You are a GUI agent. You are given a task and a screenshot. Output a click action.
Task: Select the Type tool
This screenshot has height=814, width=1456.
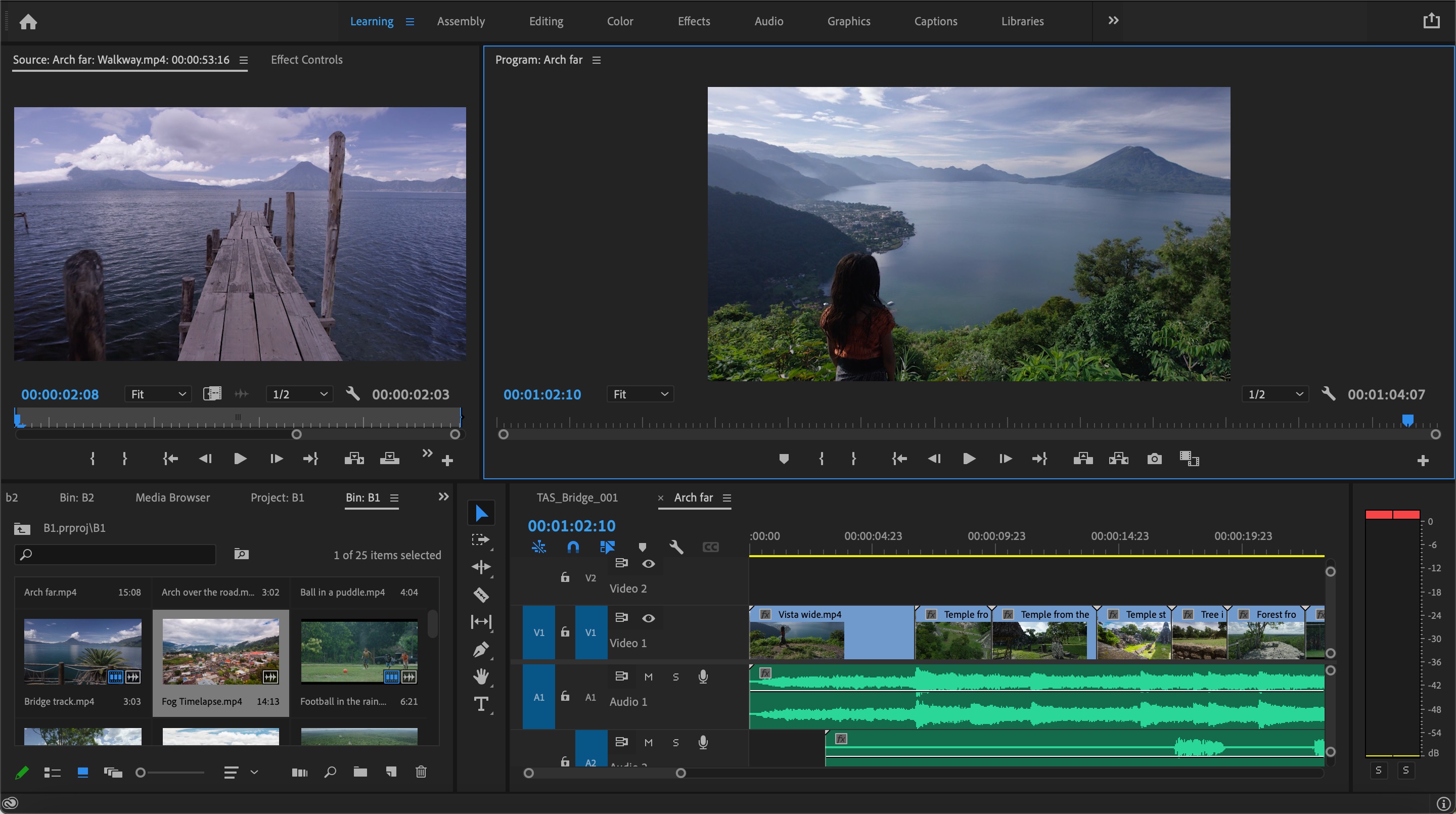pyautogui.click(x=481, y=704)
